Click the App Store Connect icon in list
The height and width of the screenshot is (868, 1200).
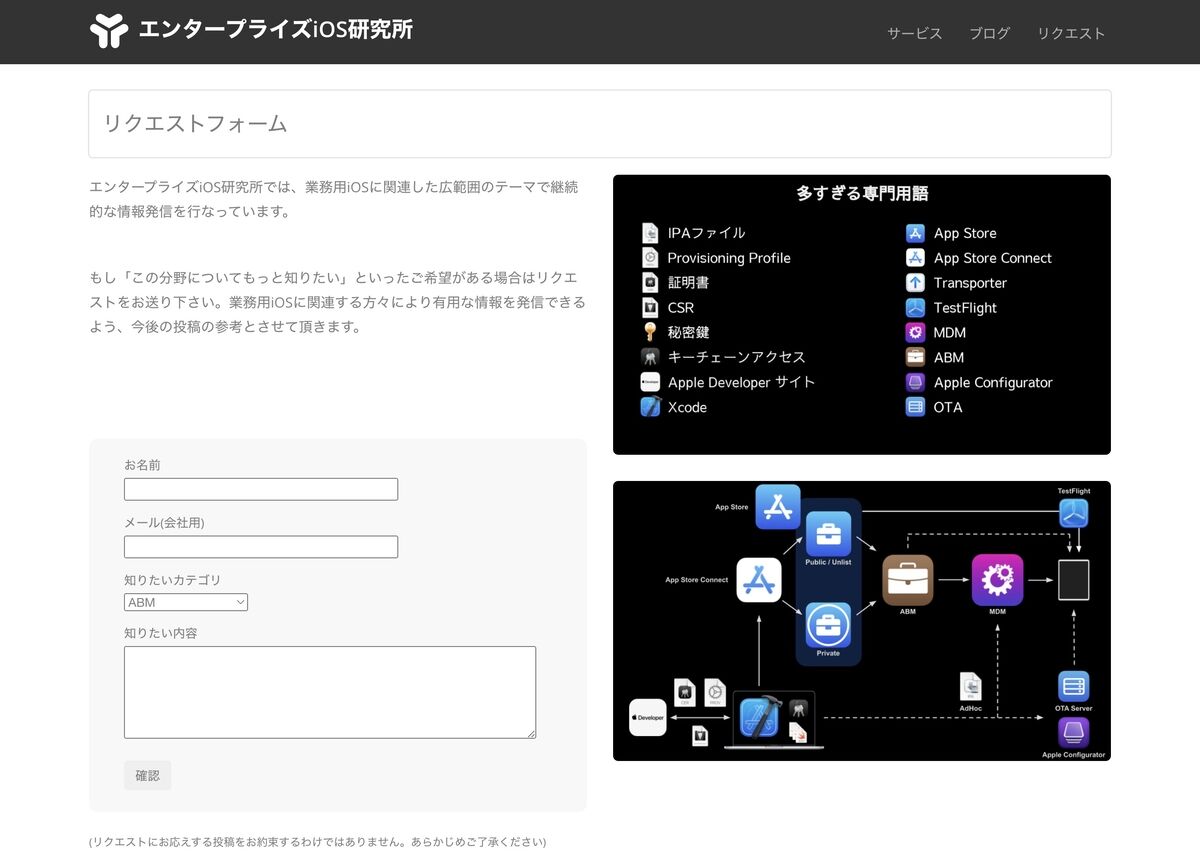click(915, 258)
